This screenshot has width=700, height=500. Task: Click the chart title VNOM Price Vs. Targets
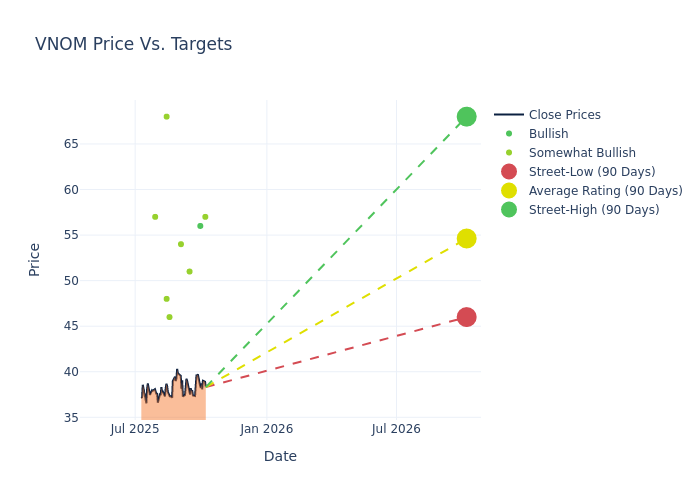pos(133,44)
